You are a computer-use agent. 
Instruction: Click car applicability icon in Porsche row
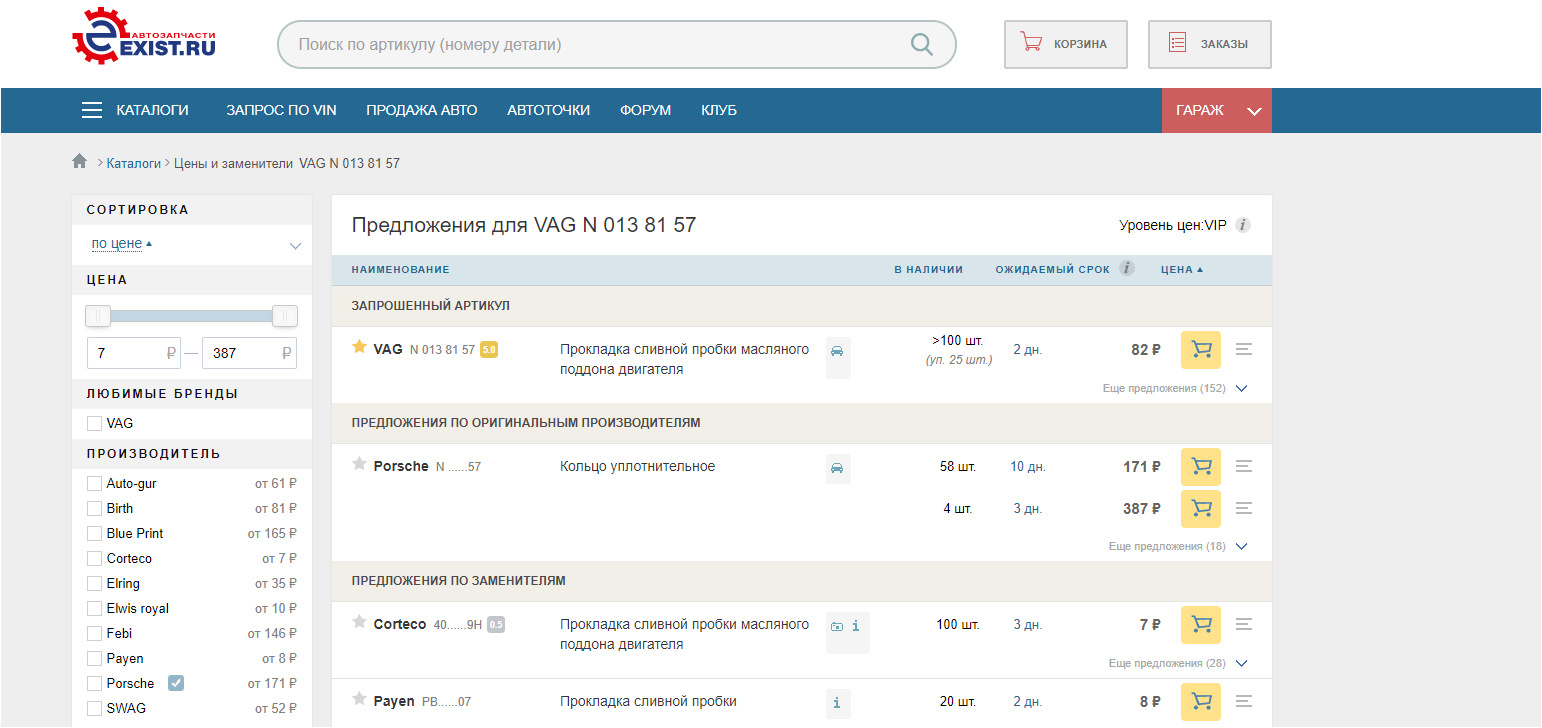point(837,468)
